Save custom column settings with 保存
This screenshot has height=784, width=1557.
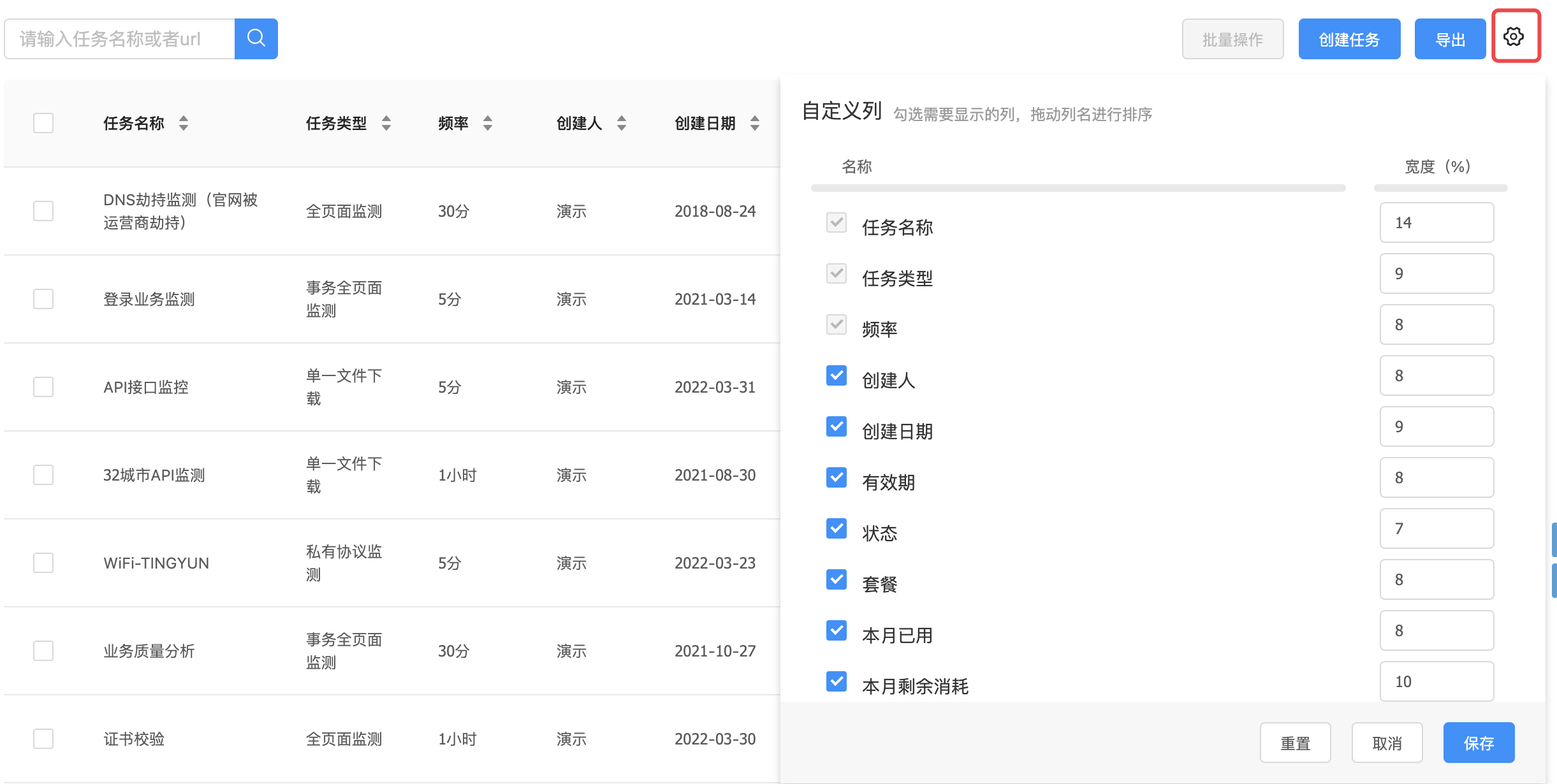coord(1478,743)
